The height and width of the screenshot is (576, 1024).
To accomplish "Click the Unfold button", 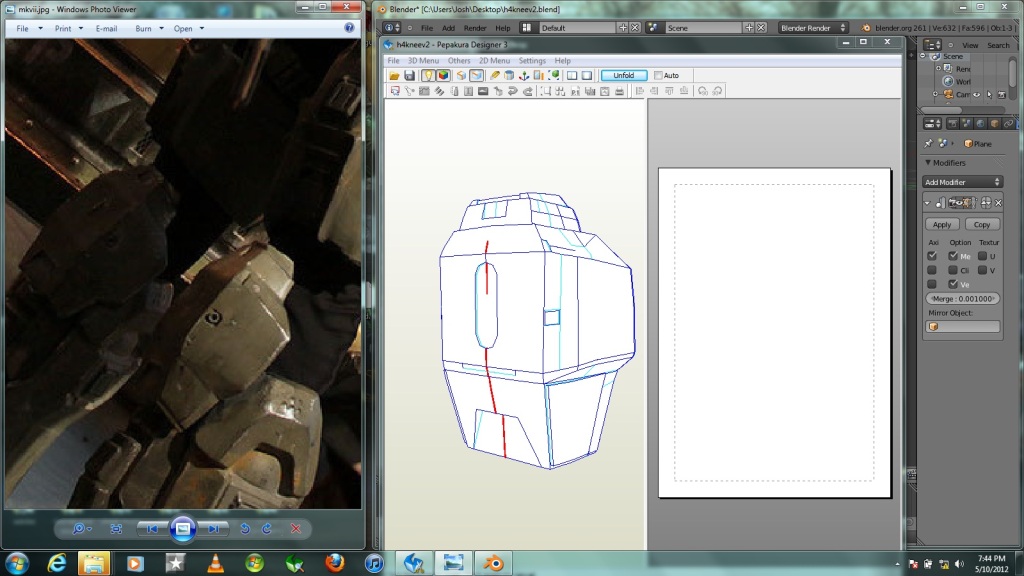I will click(624, 76).
